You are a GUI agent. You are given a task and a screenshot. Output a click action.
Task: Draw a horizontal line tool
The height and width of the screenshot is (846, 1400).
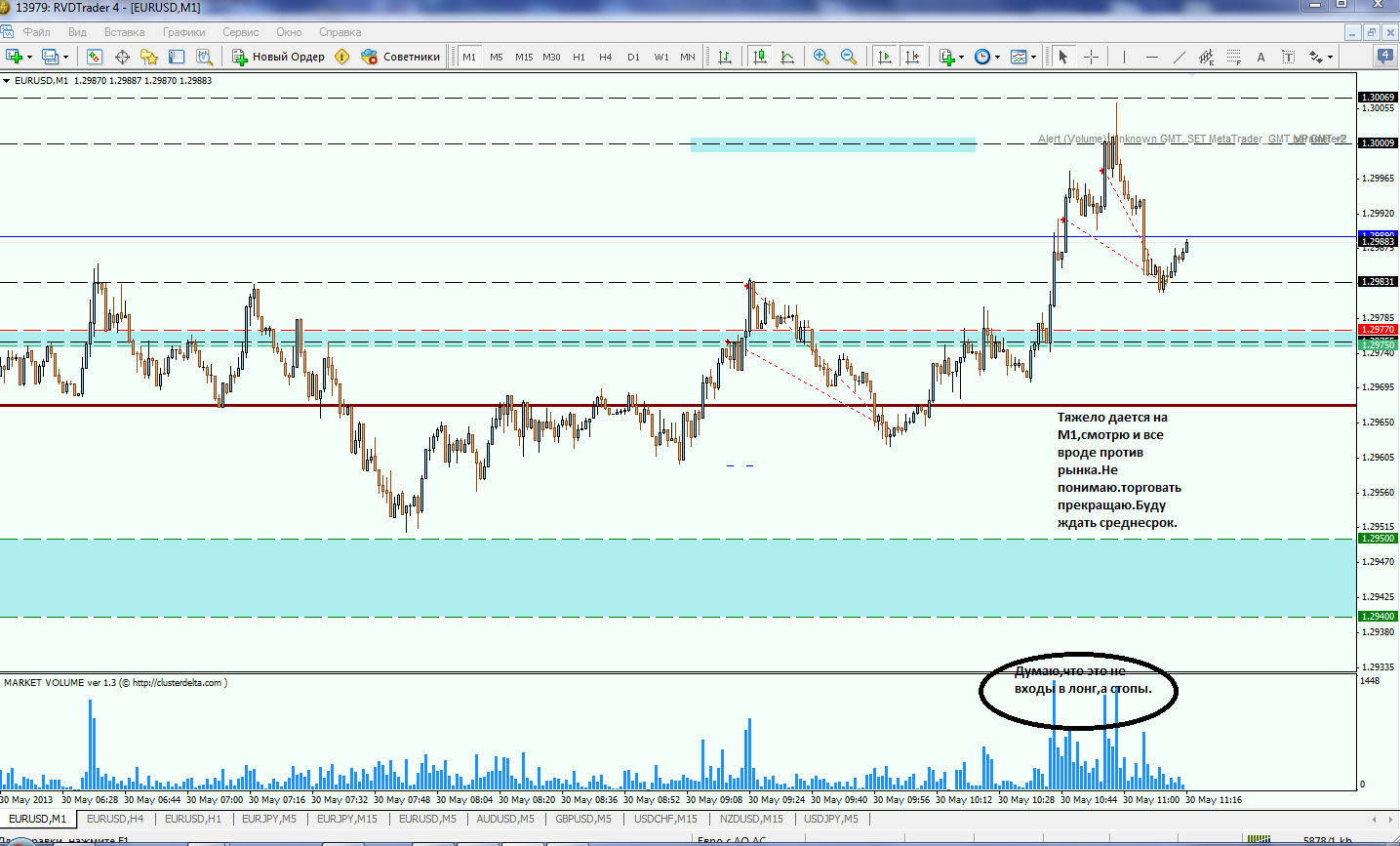click(1151, 57)
